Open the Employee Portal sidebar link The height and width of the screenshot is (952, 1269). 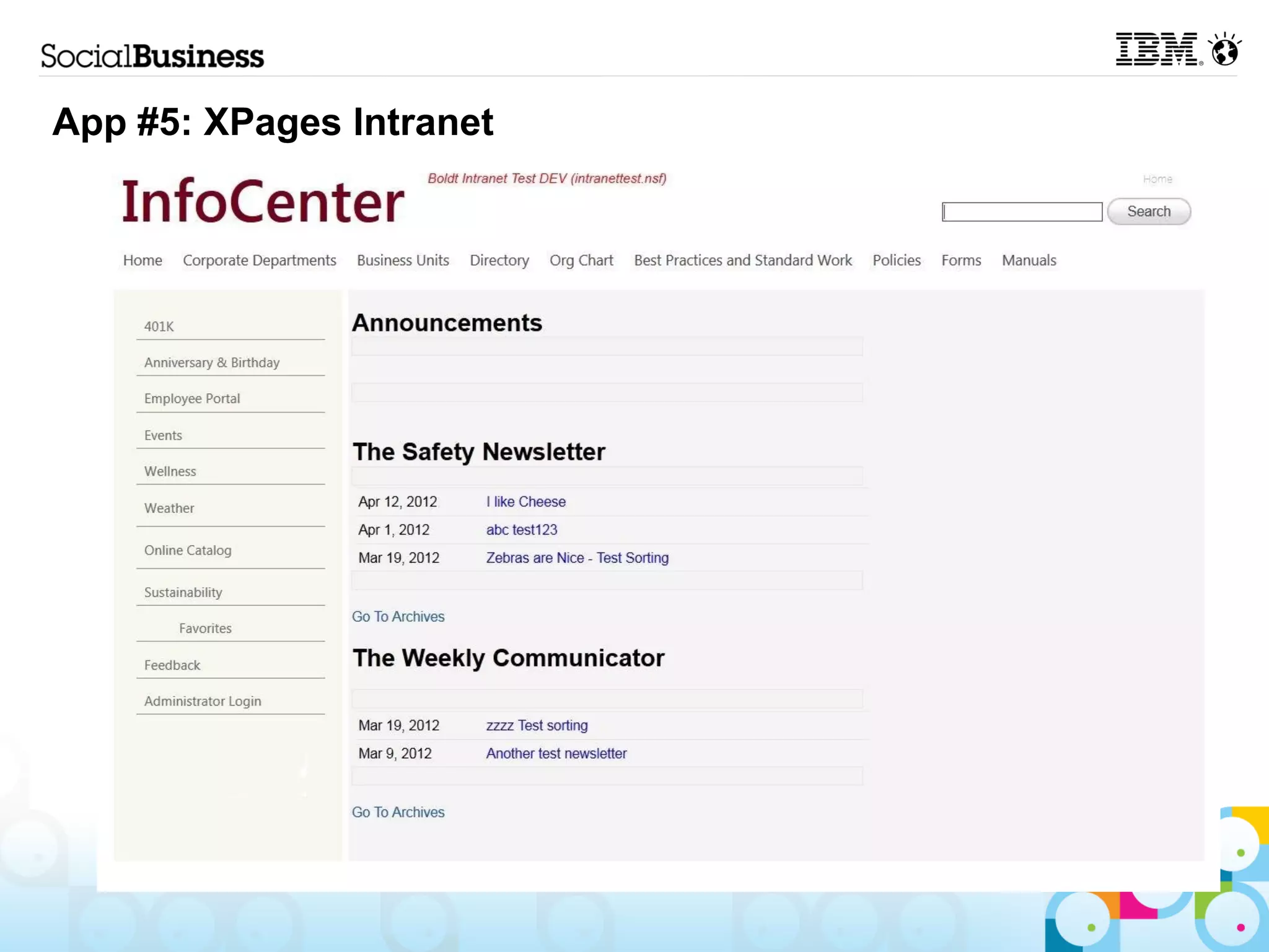pyautogui.click(x=192, y=398)
